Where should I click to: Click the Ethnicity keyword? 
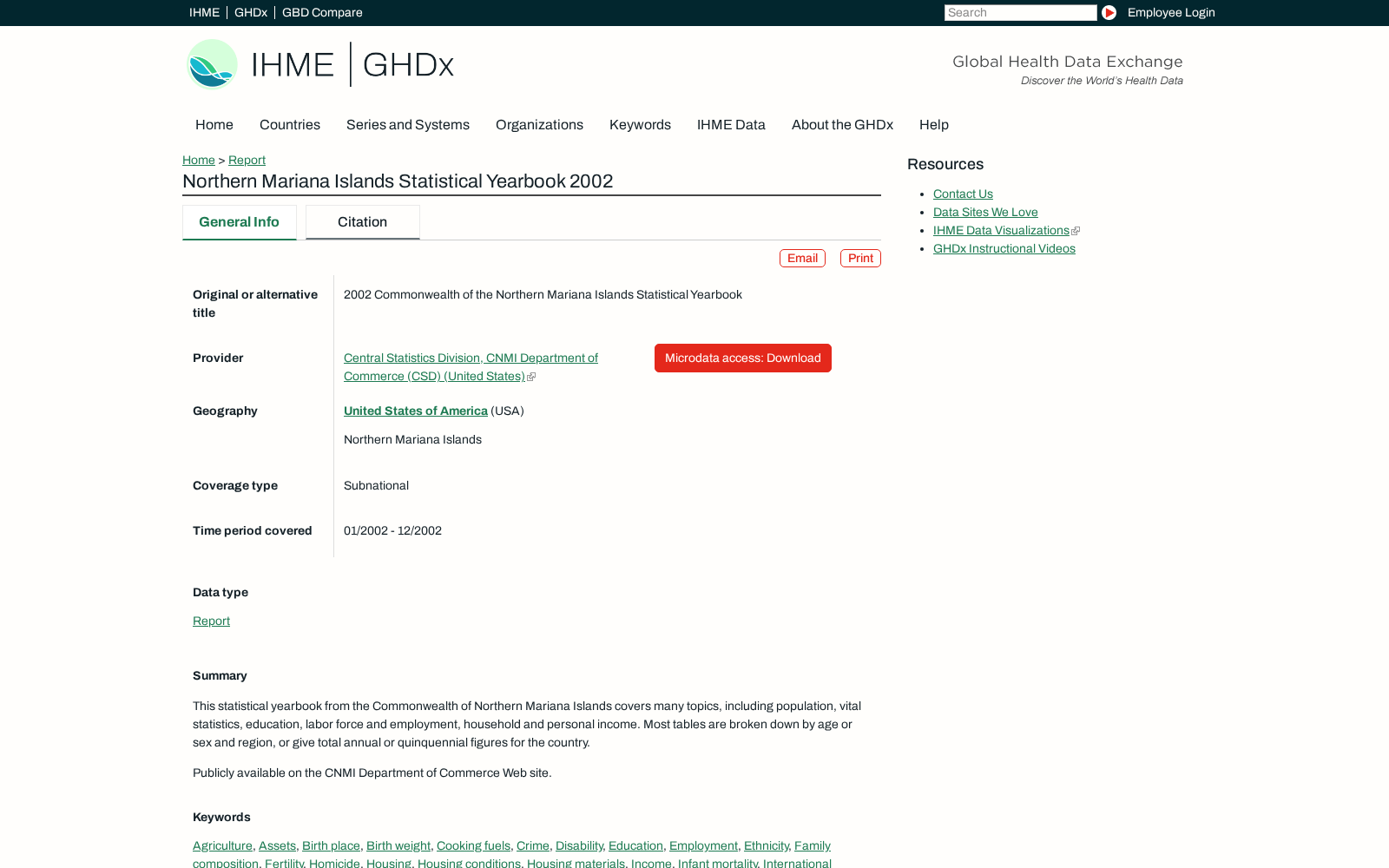[767, 845]
